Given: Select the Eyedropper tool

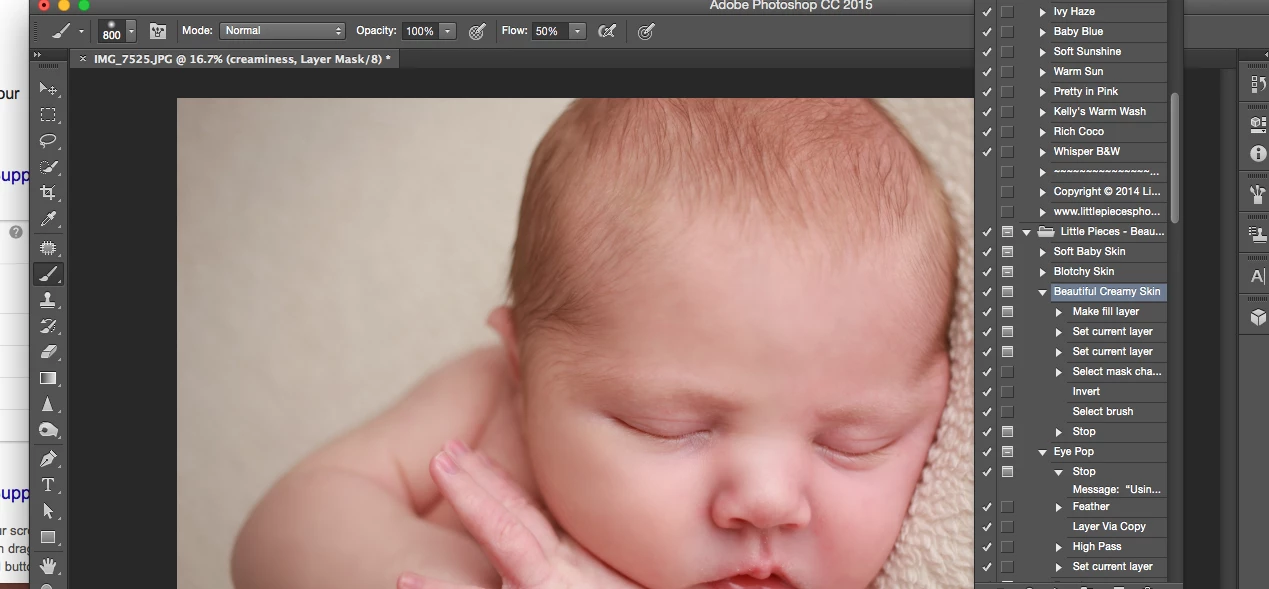Looking at the screenshot, I should click(48, 219).
